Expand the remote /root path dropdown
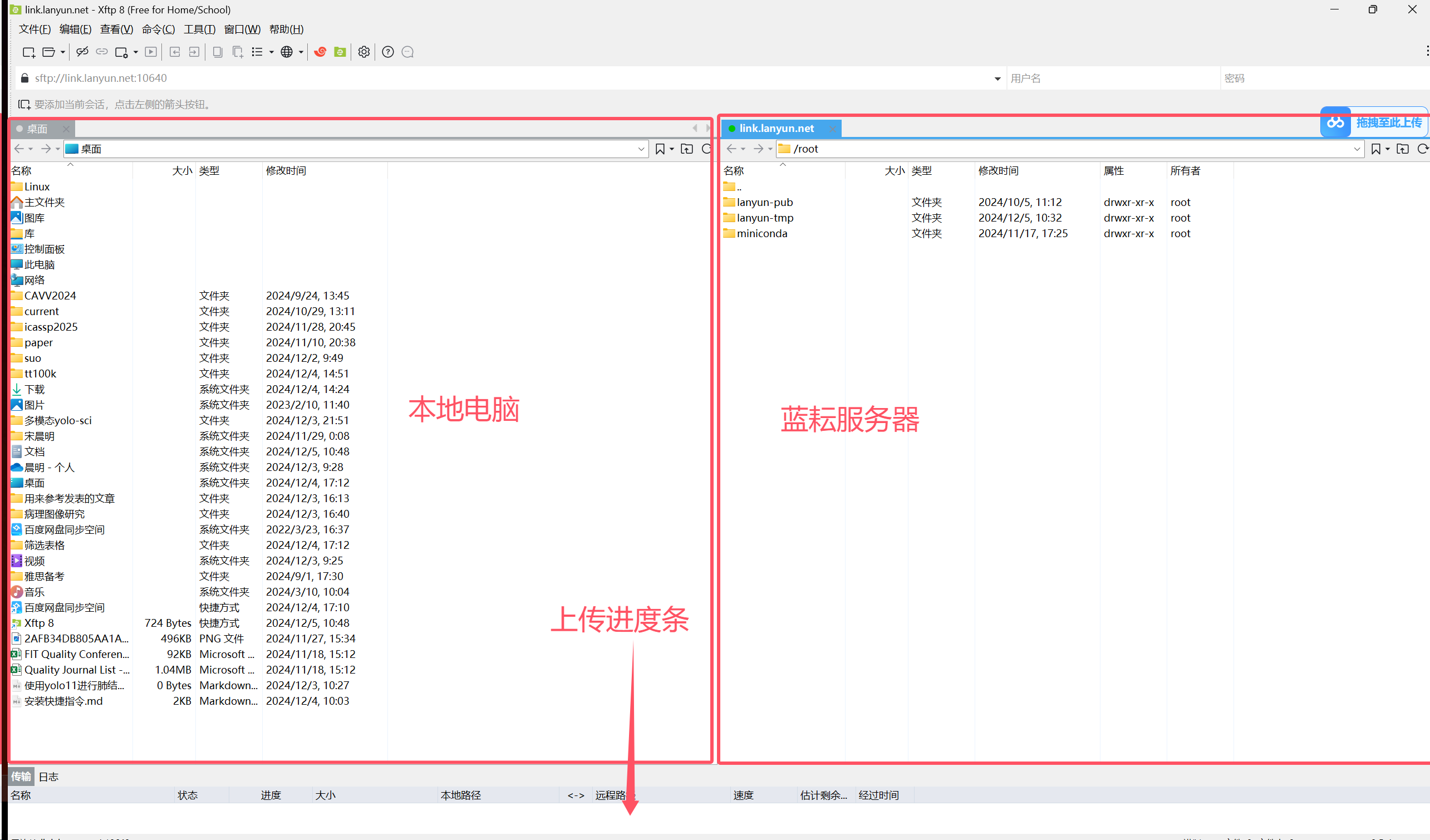Image resolution: width=1430 pixels, height=840 pixels. (1357, 149)
